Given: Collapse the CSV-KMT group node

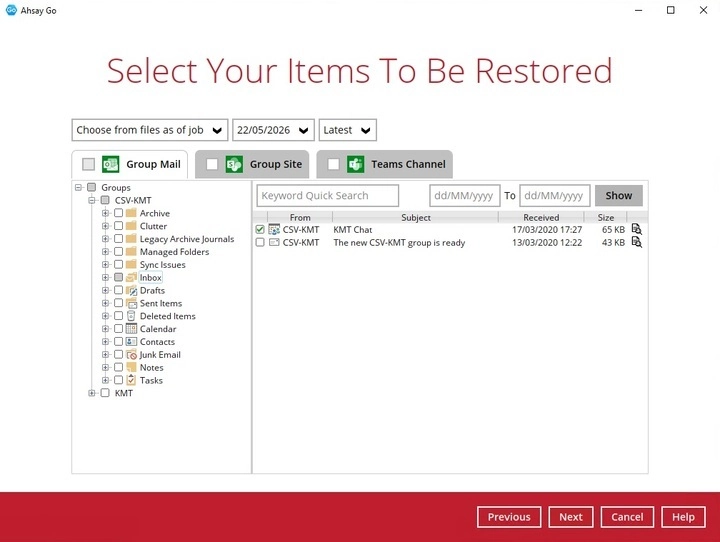Looking at the screenshot, I should click(x=92, y=200).
